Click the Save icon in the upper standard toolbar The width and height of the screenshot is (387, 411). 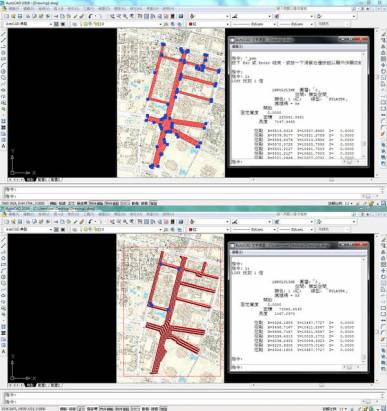click(x=20, y=16)
